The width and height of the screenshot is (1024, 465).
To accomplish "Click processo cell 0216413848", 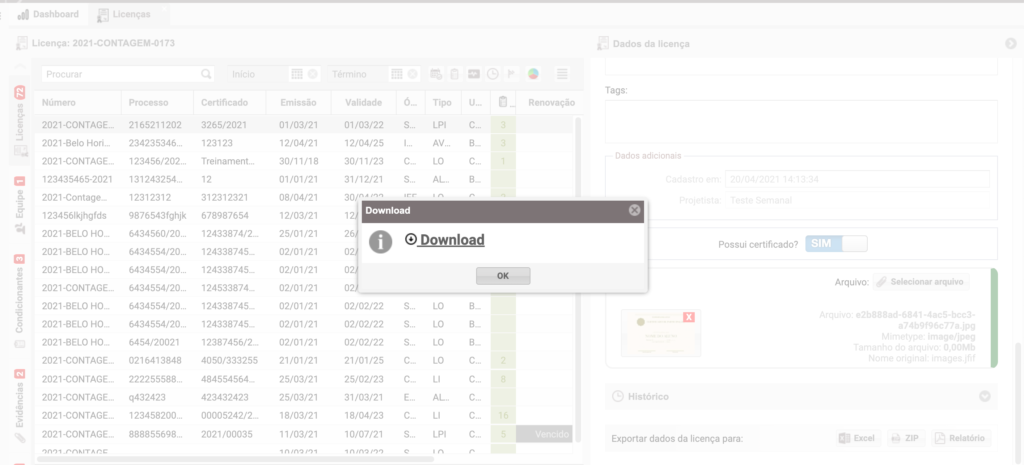I will [156, 360].
